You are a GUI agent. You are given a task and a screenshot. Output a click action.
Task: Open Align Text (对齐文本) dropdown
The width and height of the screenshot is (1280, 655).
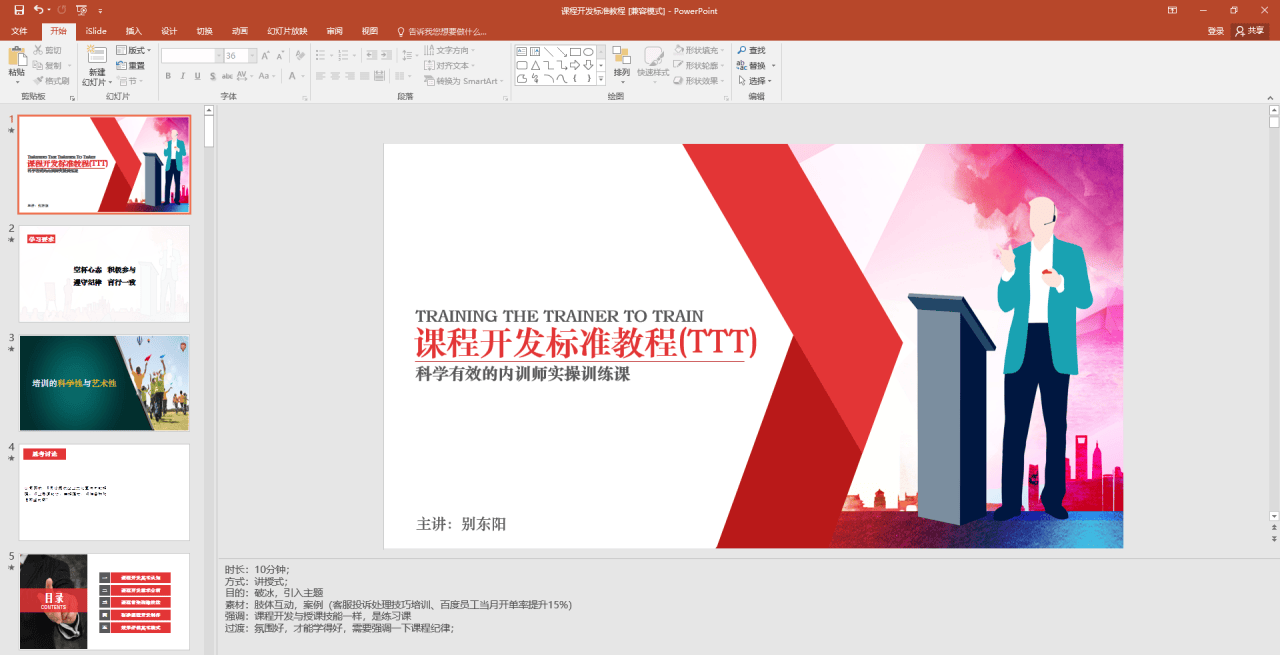(x=451, y=66)
